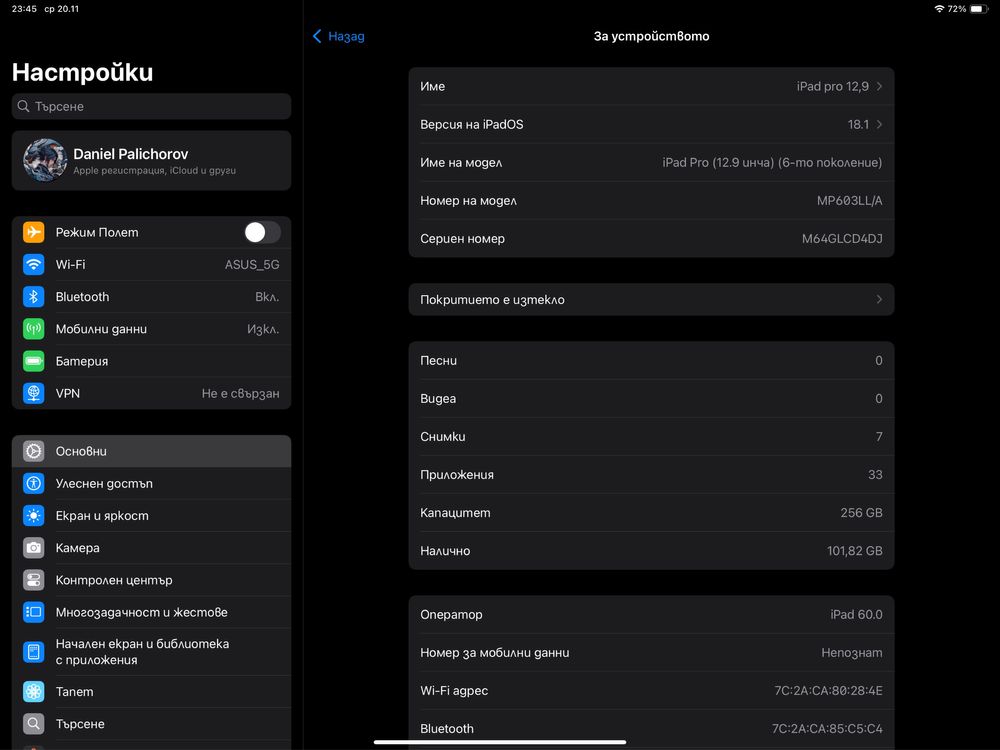Tap the Wi-Fi status icon in the status bar

tap(939, 9)
